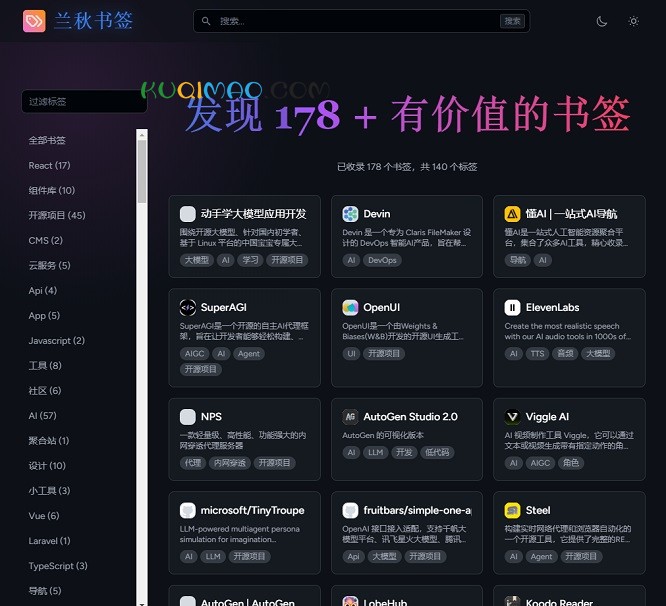The image size is (666, 606).
Task: Select 工具 (8) tag in sidebar
Action: [x=45, y=366]
